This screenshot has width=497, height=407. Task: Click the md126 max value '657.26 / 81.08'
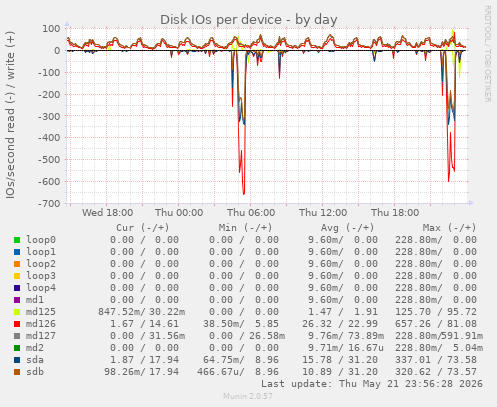[436, 324]
